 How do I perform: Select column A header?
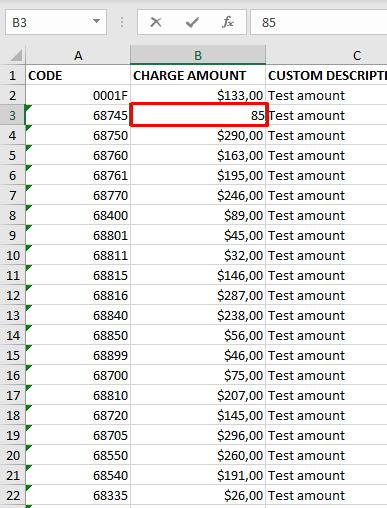point(78,55)
